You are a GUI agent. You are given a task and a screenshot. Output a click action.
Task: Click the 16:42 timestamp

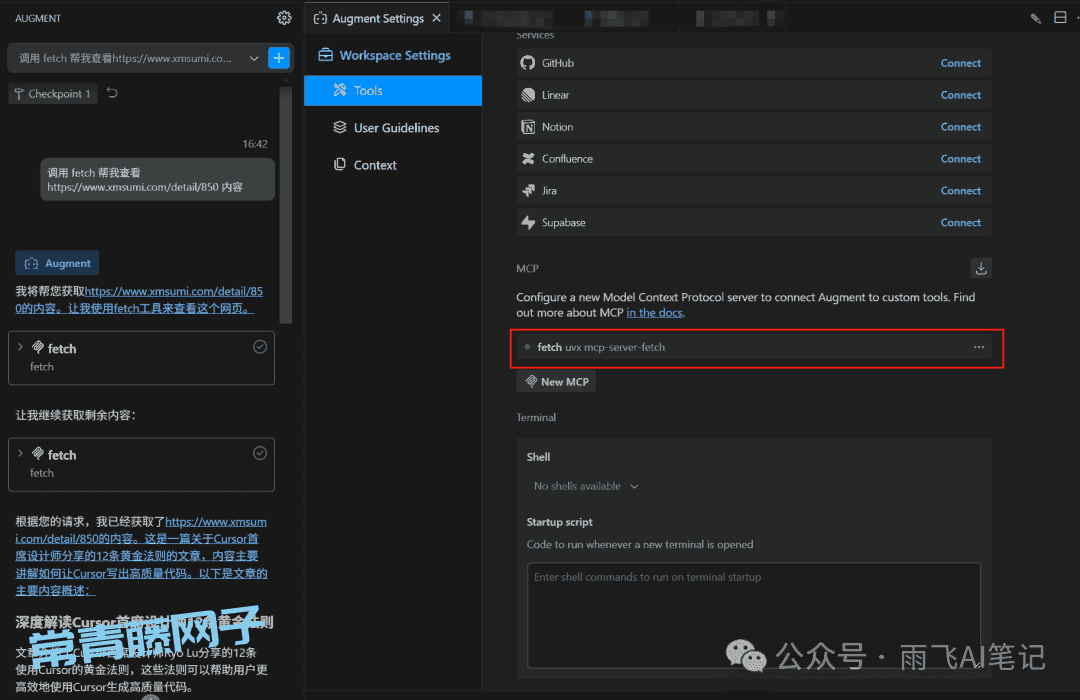click(255, 144)
